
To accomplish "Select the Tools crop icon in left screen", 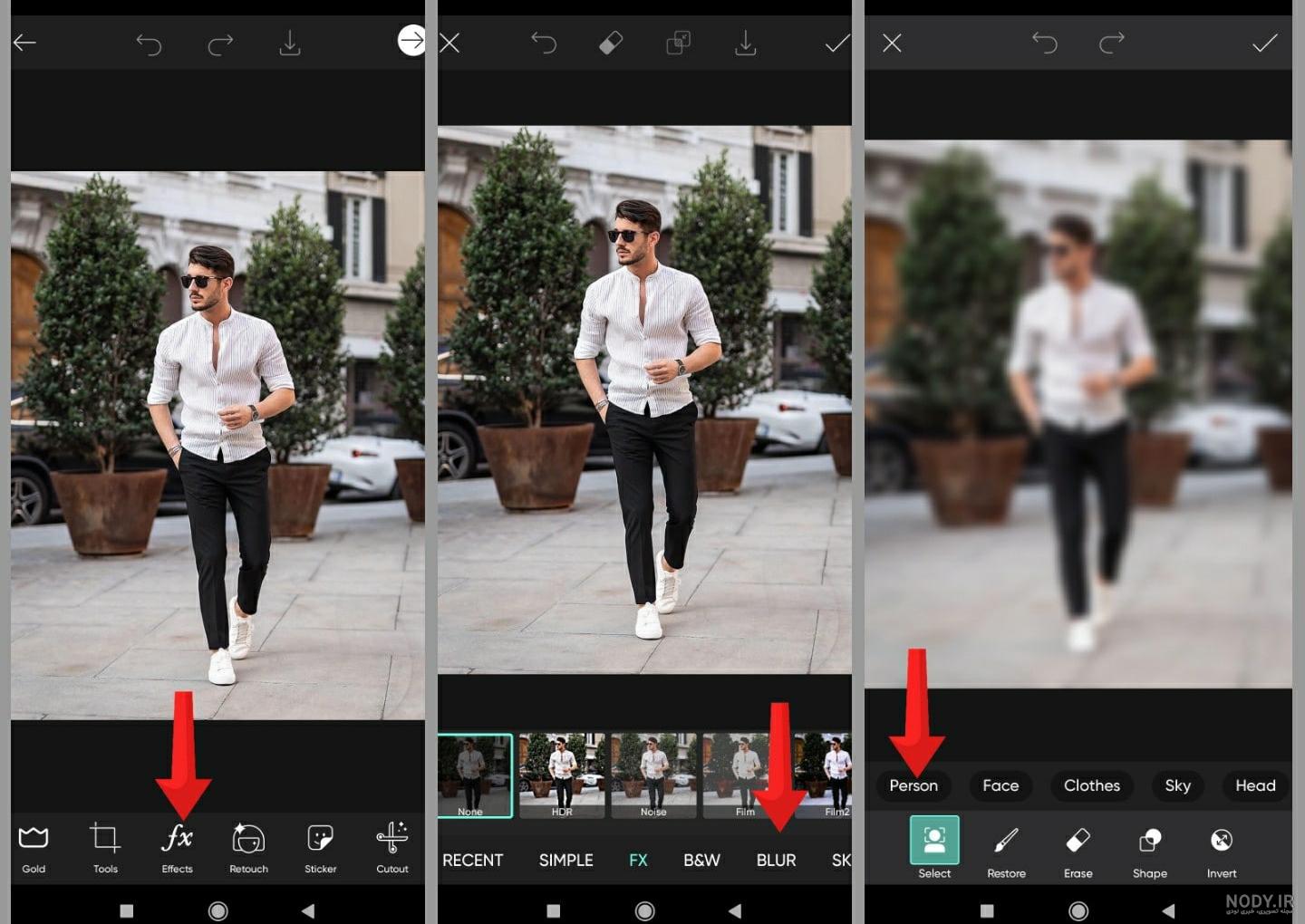I will pyautogui.click(x=105, y=847).
